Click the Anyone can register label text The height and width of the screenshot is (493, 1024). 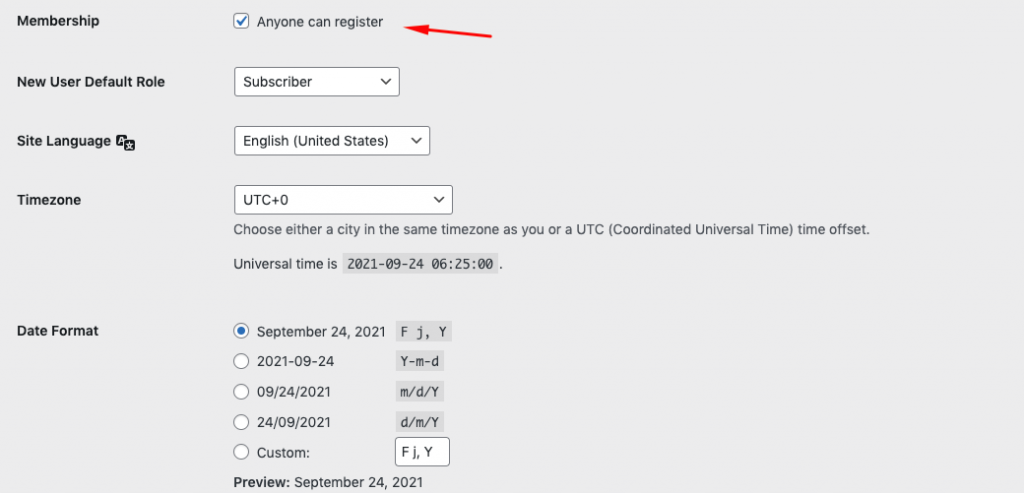320,22
